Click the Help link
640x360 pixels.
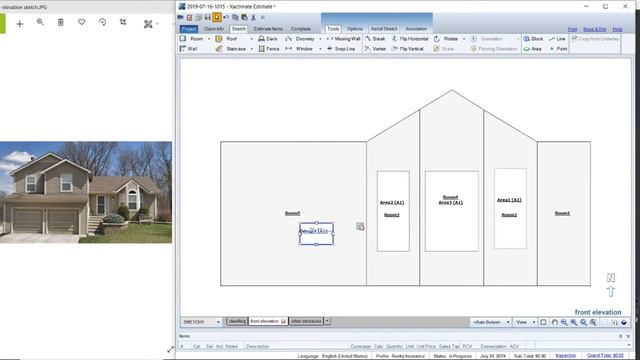tap(617, 29)
